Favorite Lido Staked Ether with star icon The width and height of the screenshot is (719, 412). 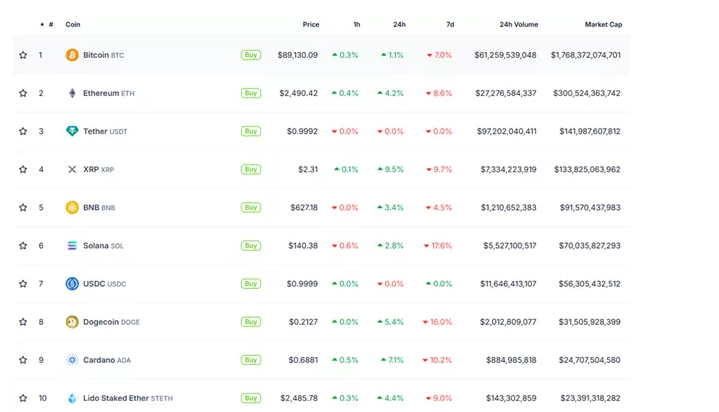click(23, 398)
